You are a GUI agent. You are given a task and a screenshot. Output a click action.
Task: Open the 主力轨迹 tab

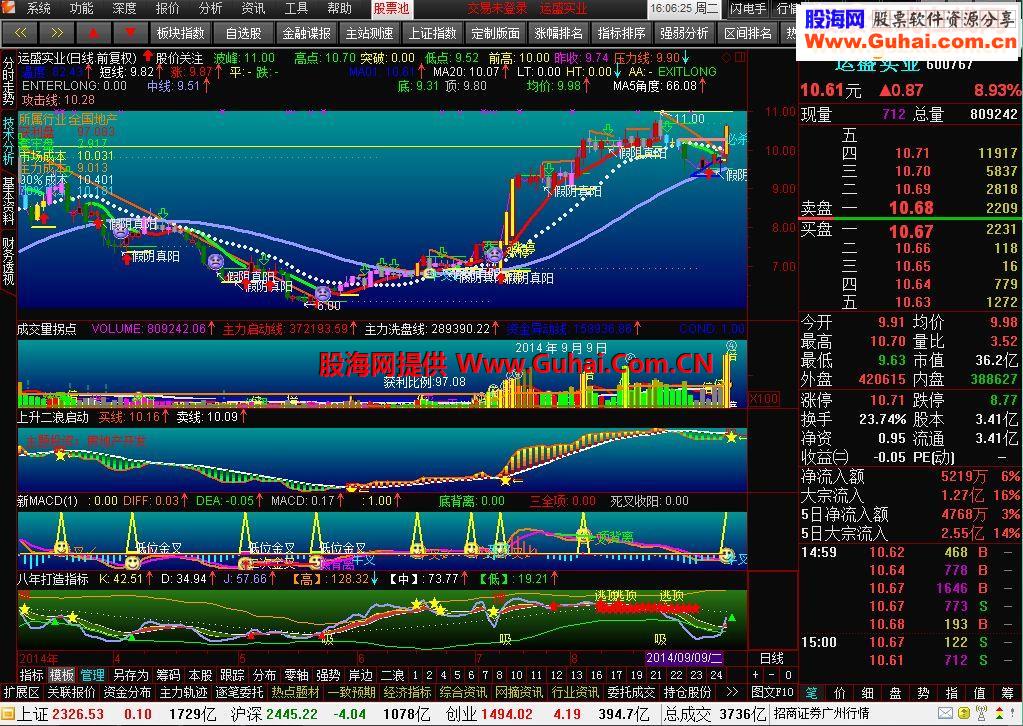(x=183, y=691)
